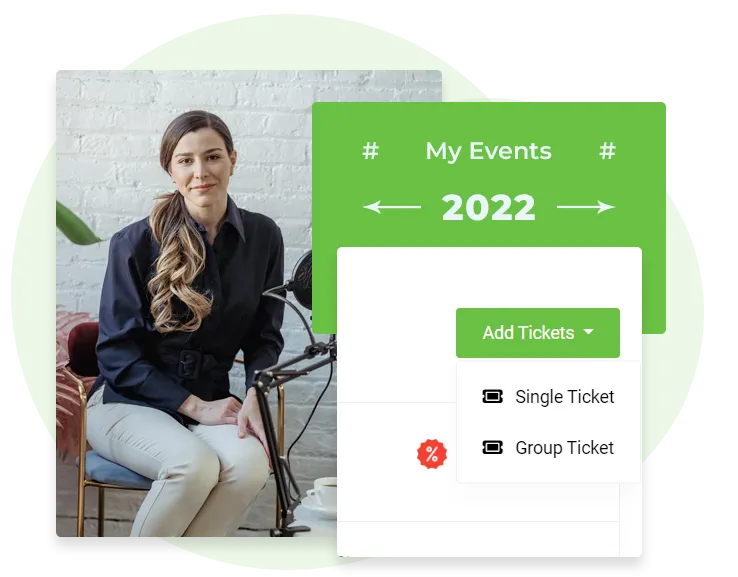Advance to next year with right arrow
Screen dimensions: 738x577
(586, 207)
